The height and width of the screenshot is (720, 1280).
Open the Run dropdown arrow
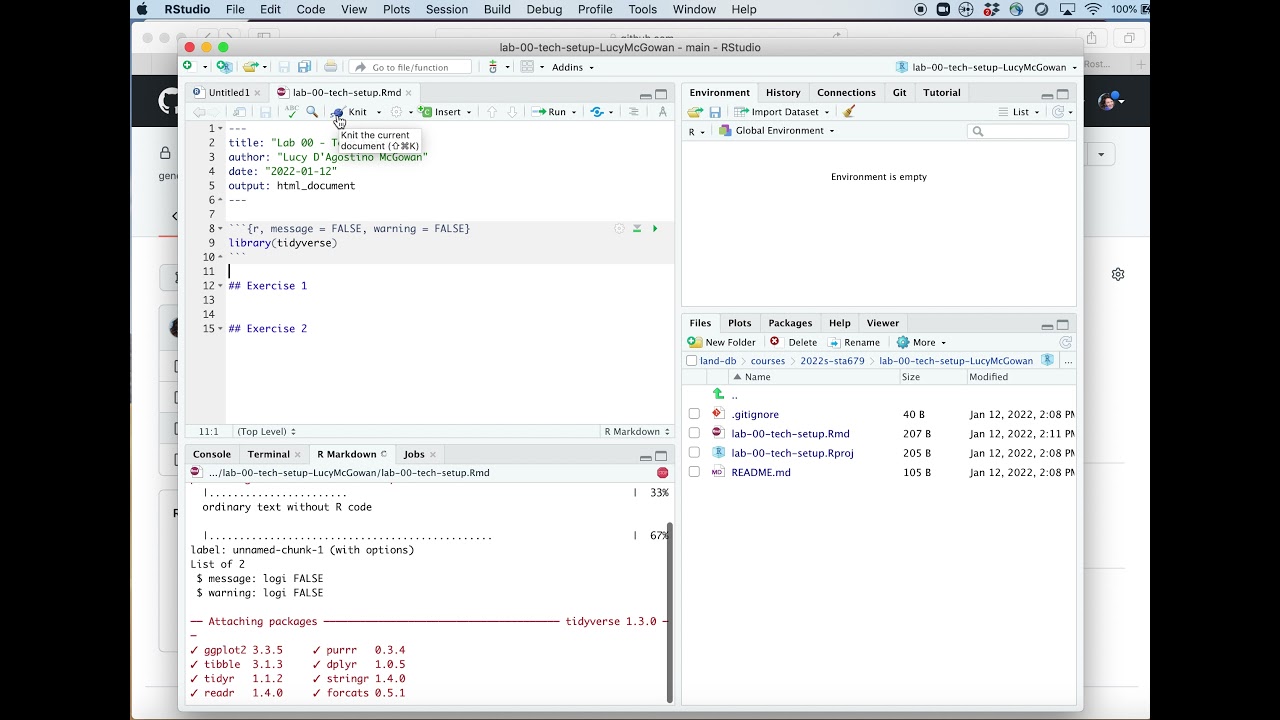[574, 112]
